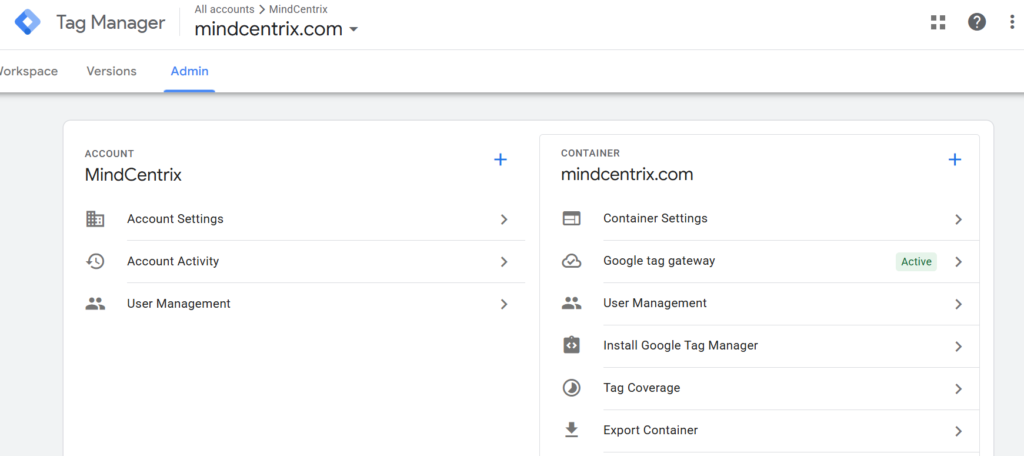Click the CONTAINER section label
1024x456 pixels.
pos(590,154)
